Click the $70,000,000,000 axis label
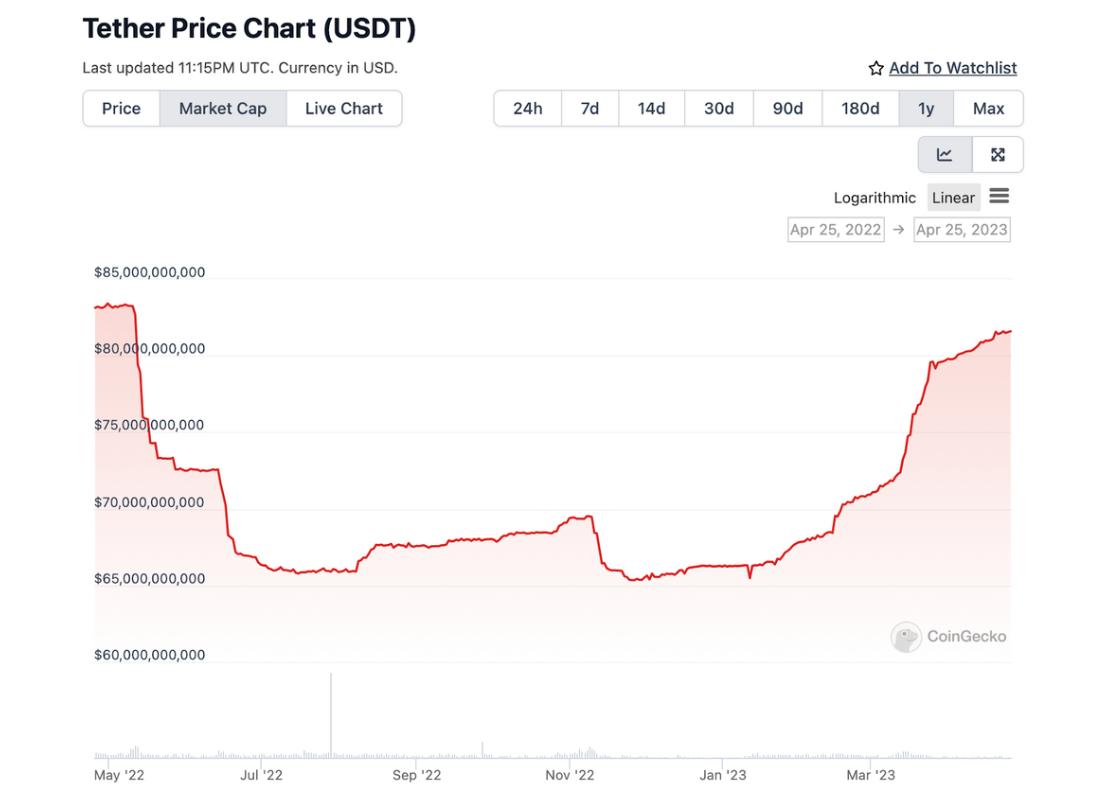This screenshot has width=1098, height=790. coord(149,502)
